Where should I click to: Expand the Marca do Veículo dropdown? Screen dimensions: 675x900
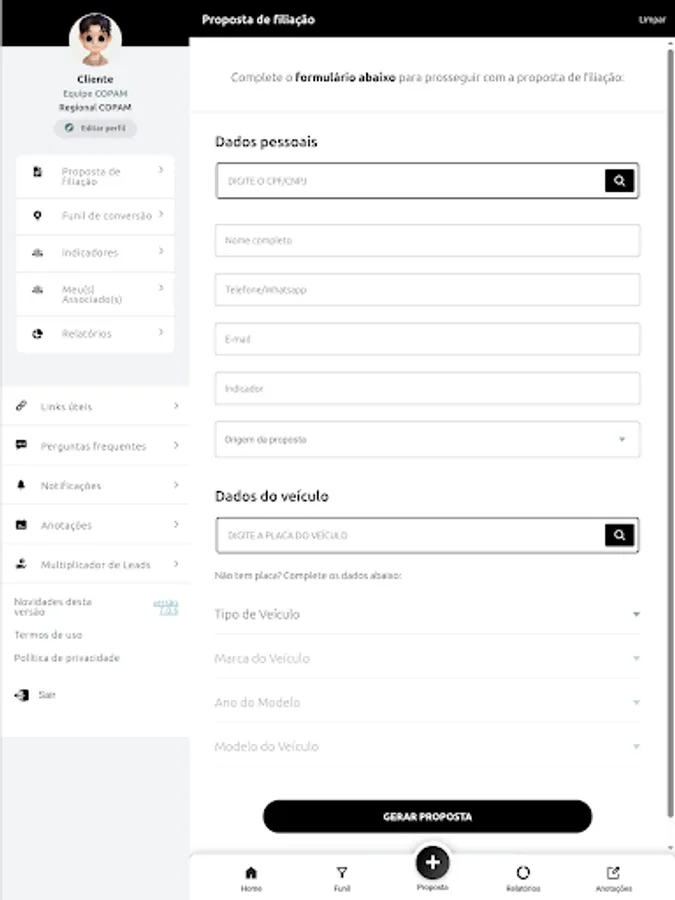427,658
